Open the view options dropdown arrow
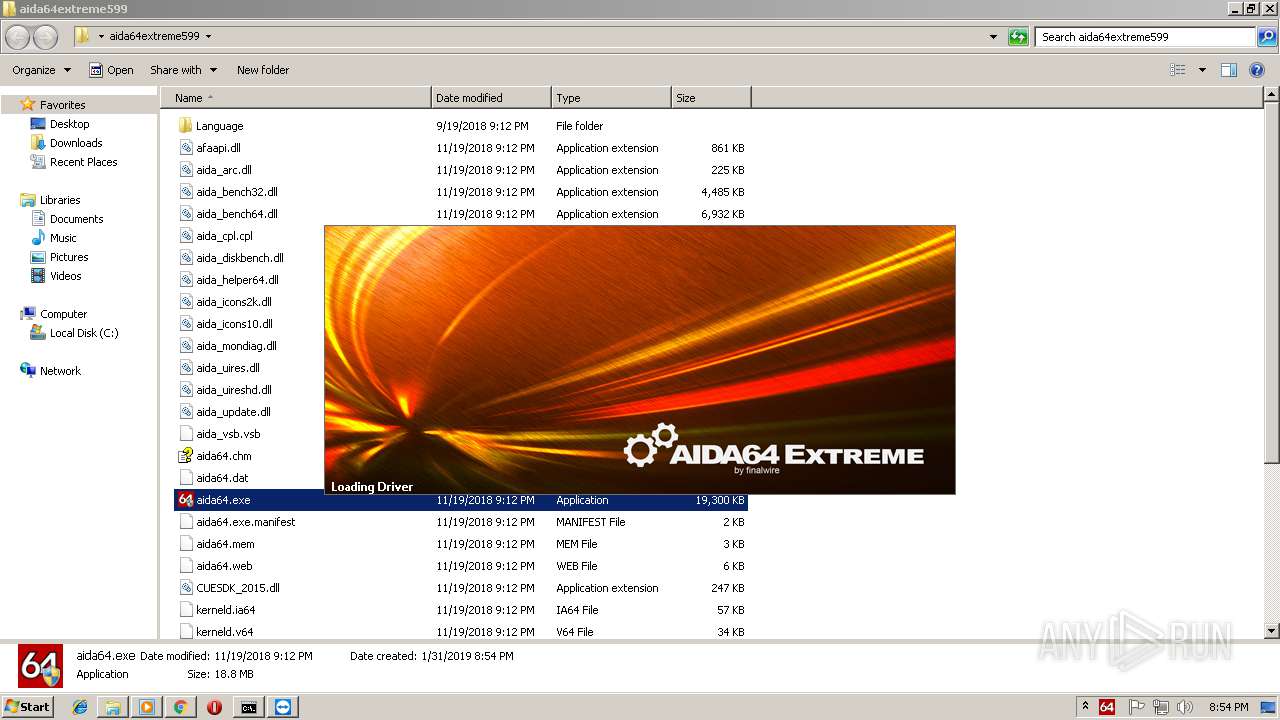1280x720 pixels. (1202, 70)
